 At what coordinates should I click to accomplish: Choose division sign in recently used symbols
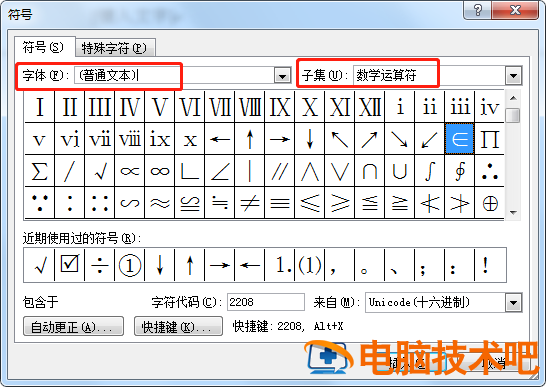coord(100,265)
